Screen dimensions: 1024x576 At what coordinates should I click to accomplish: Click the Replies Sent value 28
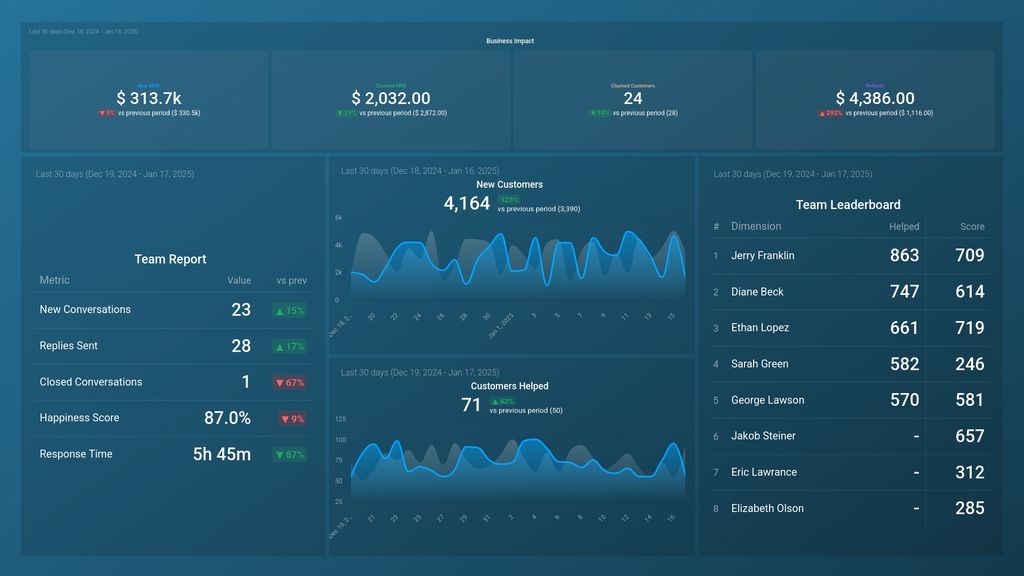(241, 345)
